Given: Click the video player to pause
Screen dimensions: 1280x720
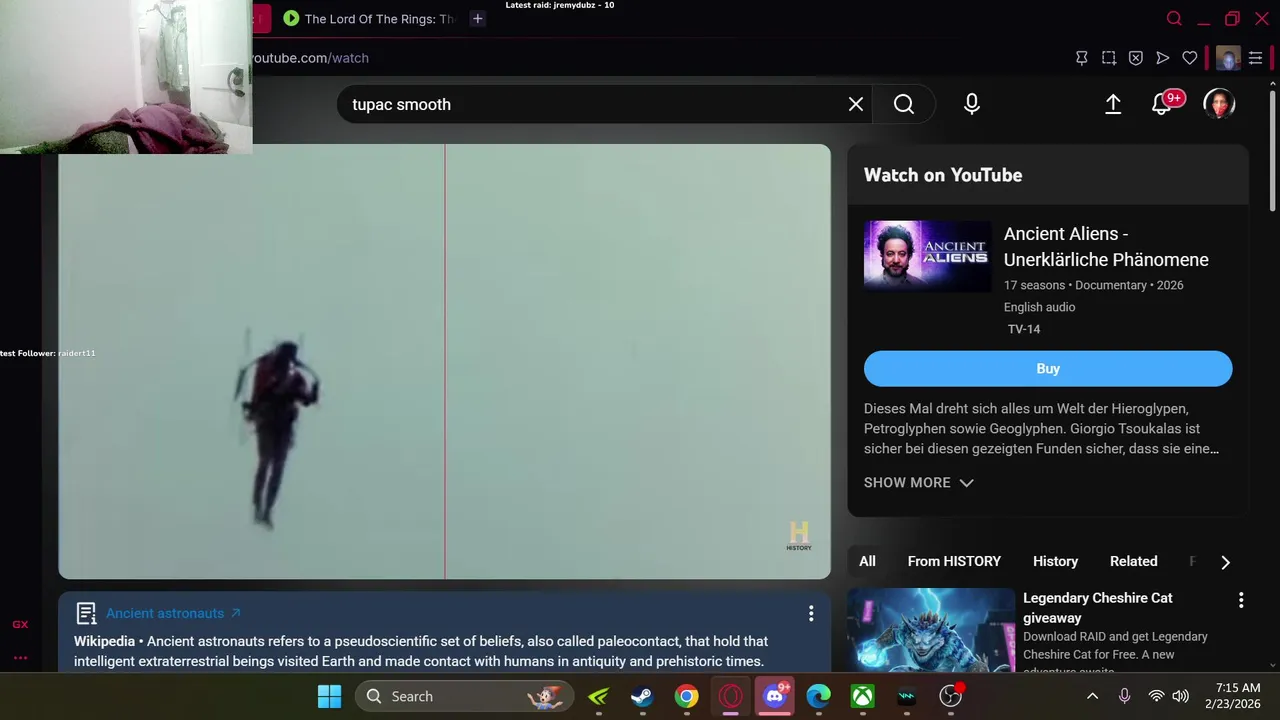Looking at the screenshot, I should coord(444,361).
